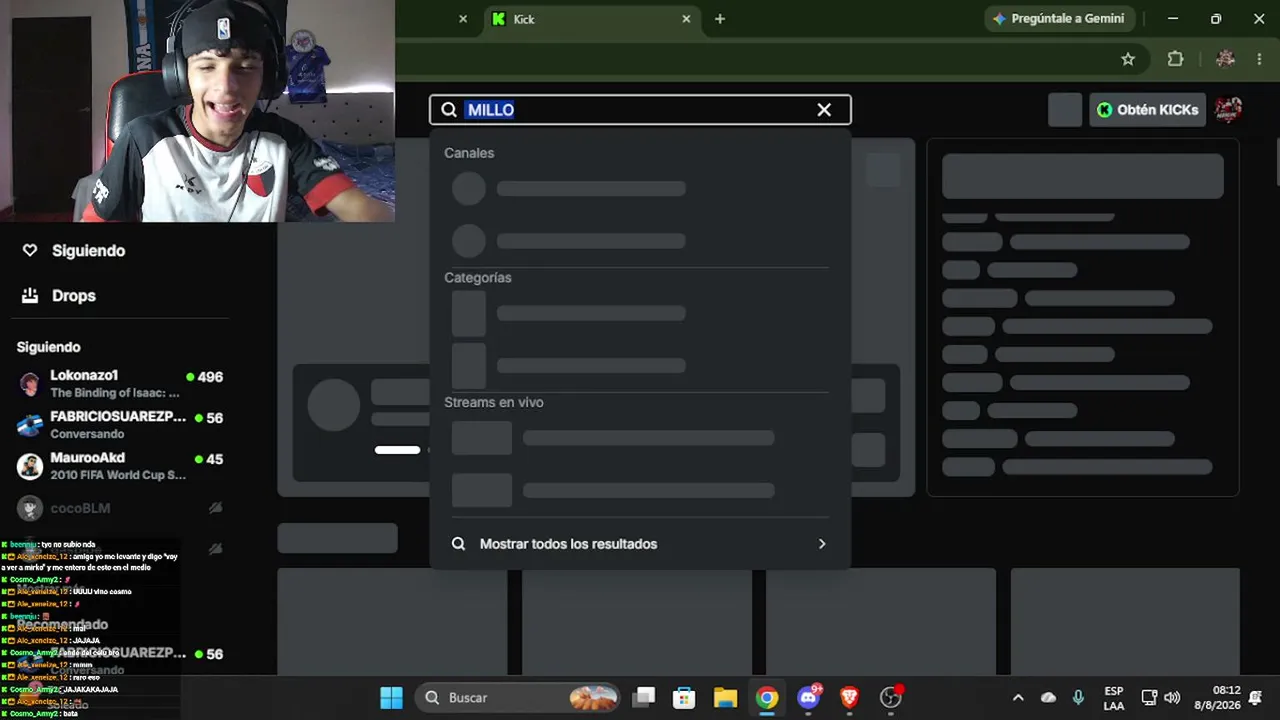Click the Siguiendo section heading above Lokonazo1

tap(48, 347)
